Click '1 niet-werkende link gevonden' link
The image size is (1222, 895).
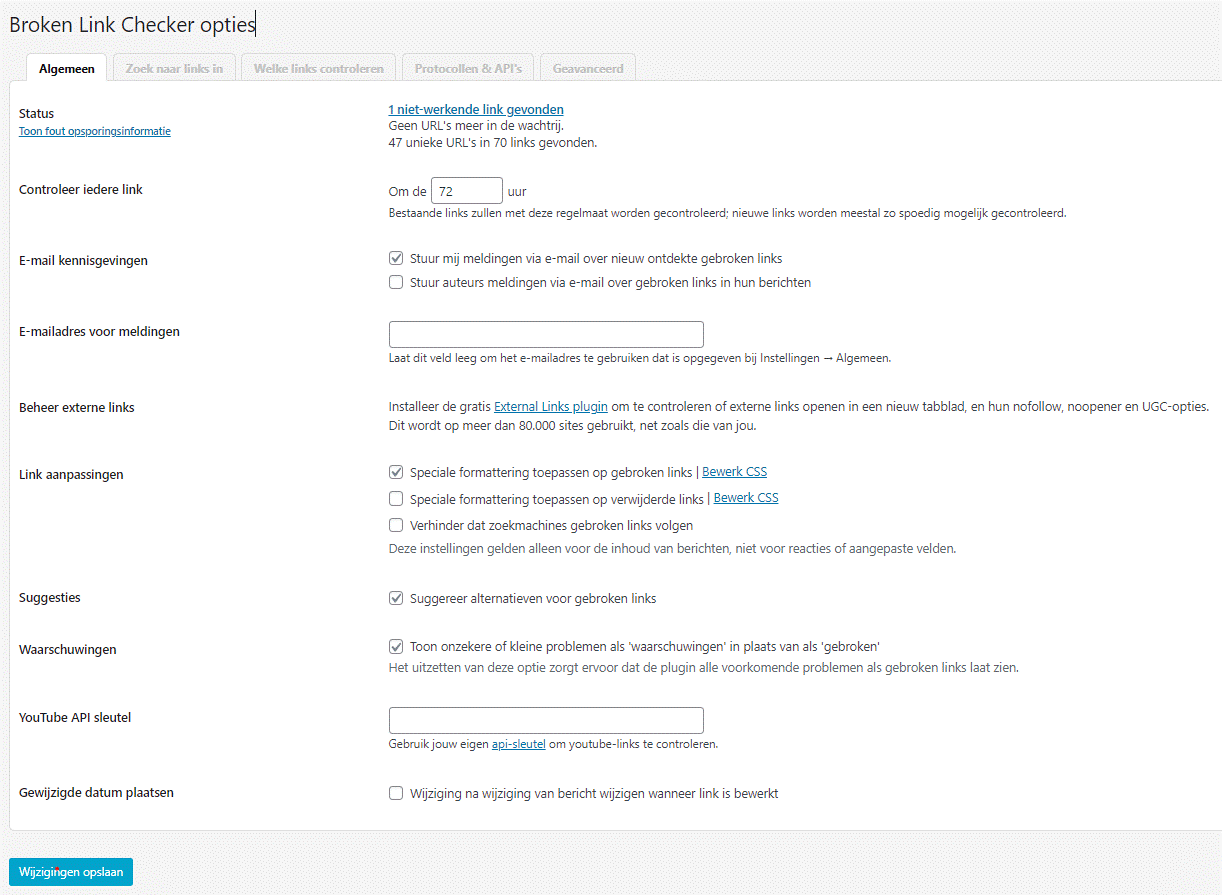[x=476, y=109]
